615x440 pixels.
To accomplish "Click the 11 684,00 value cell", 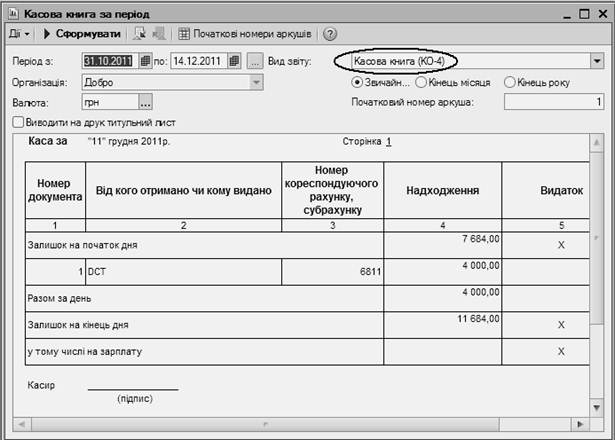I will (x=442, y=325).
